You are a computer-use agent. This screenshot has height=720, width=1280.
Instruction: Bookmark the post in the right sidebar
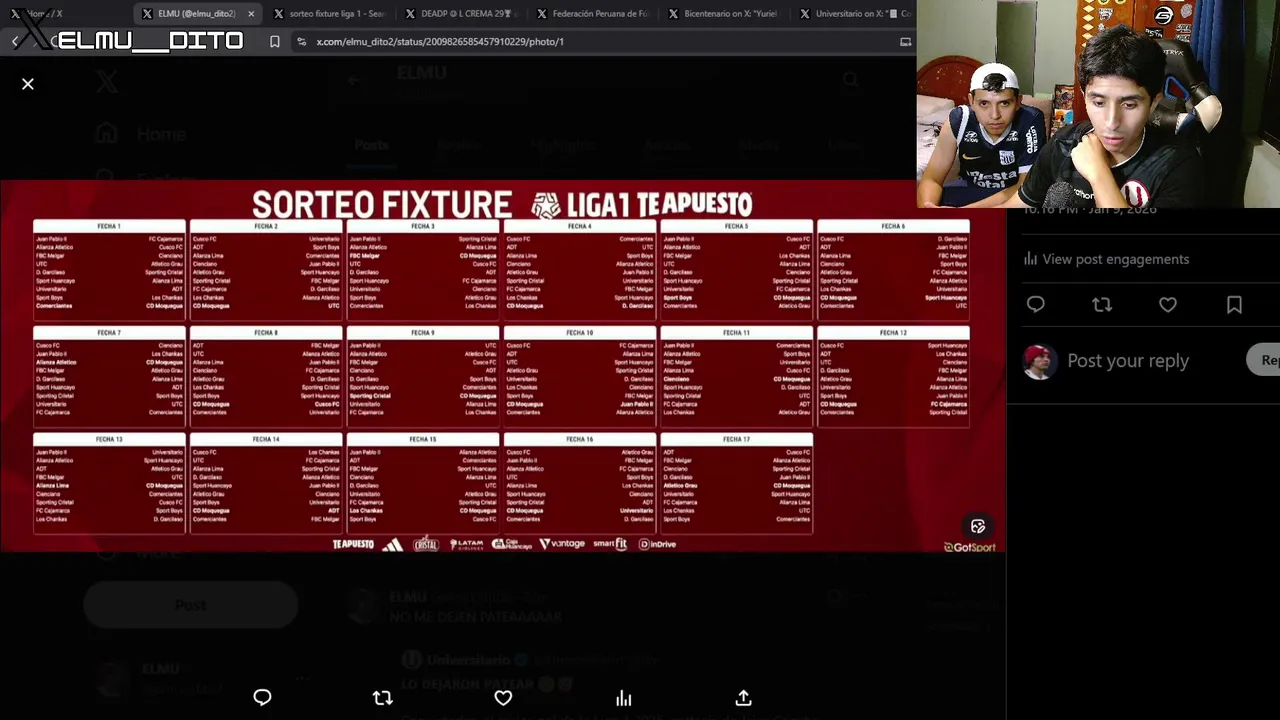click(x=1234, y=305)
